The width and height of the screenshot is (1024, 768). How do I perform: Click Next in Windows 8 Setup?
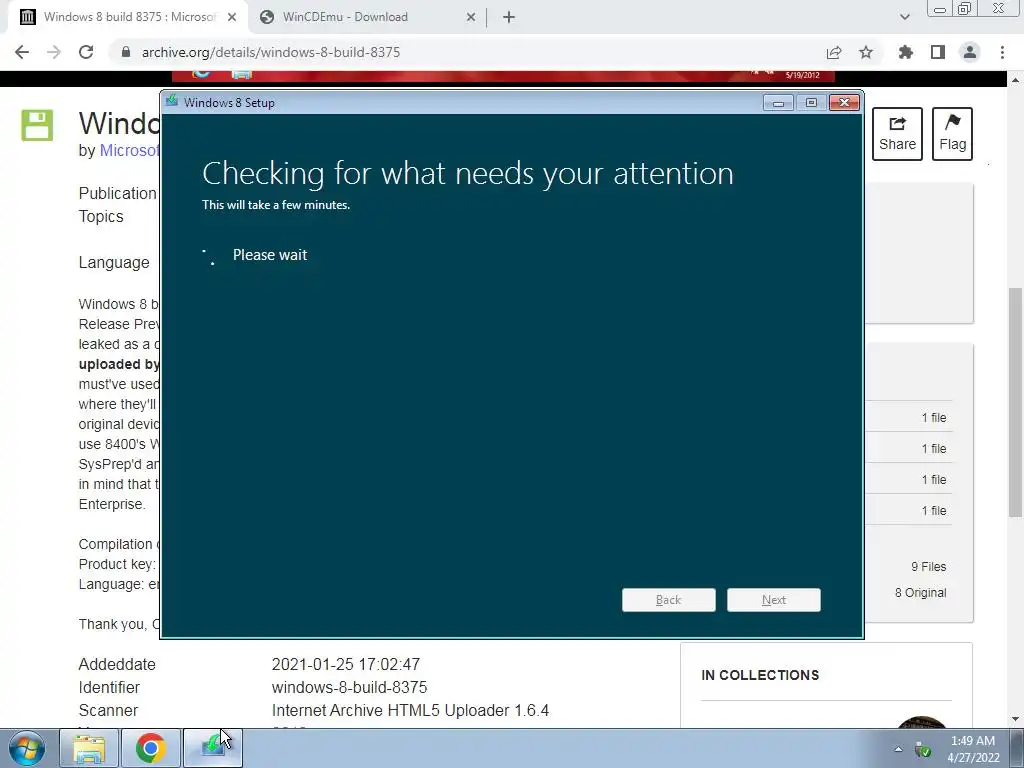pyautogui.click(x=774, y=600)
